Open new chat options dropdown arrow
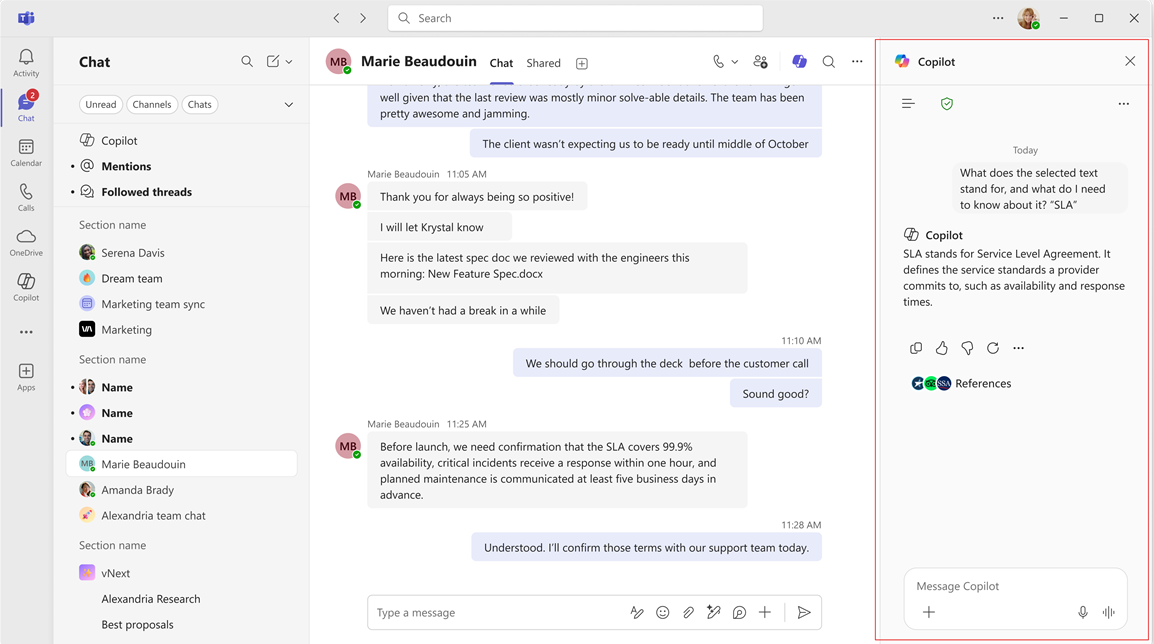 point(289,62)
